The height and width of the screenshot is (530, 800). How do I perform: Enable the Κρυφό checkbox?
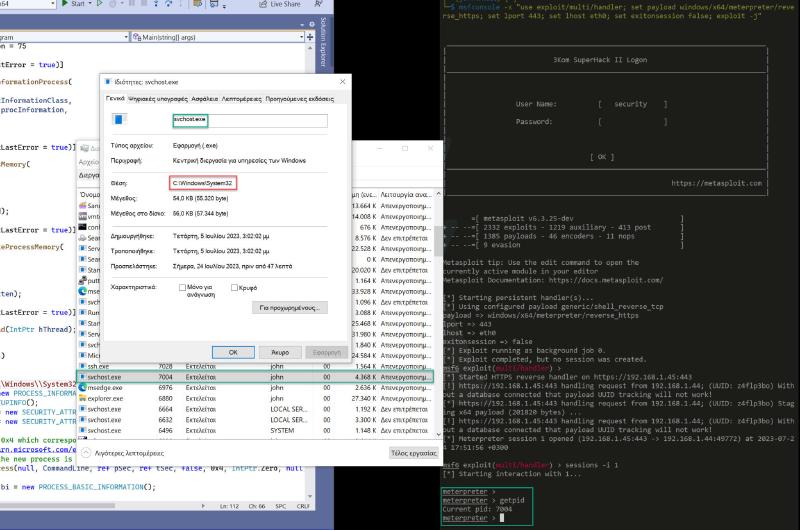pos(234,288)
